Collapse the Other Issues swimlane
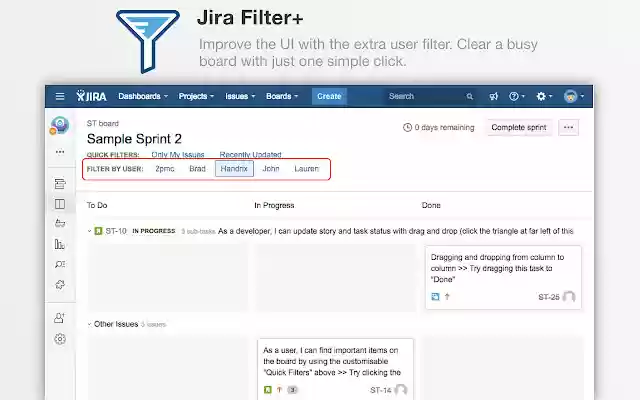The width and height of the screenshot is (640, 400). pos(89,324)
